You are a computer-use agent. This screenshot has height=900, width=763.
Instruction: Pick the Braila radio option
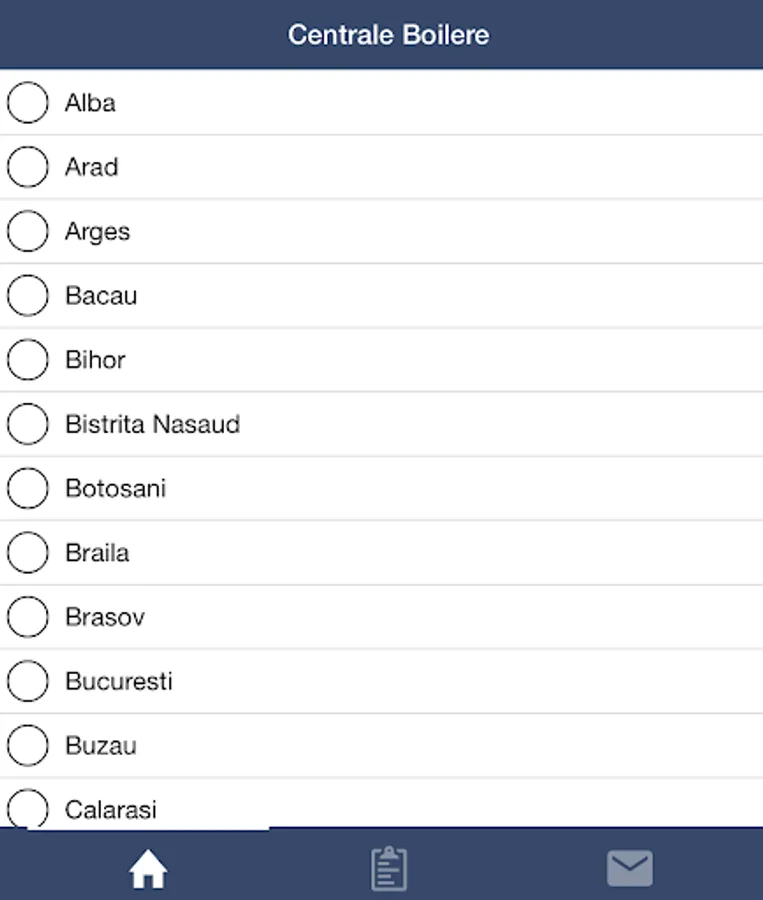28,553
